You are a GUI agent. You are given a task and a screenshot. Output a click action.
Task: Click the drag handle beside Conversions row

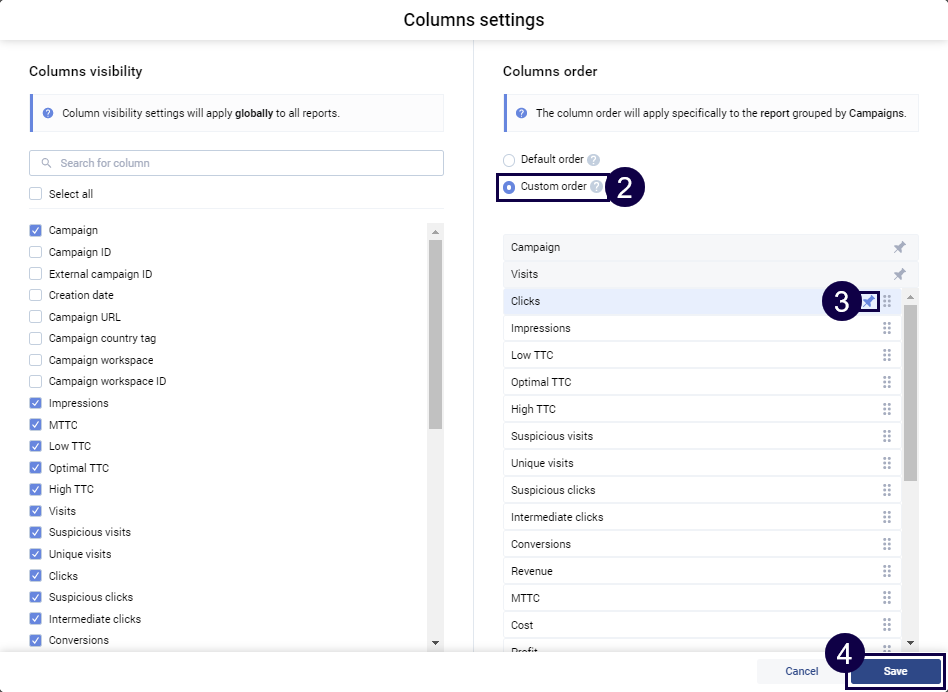[887, 544]
